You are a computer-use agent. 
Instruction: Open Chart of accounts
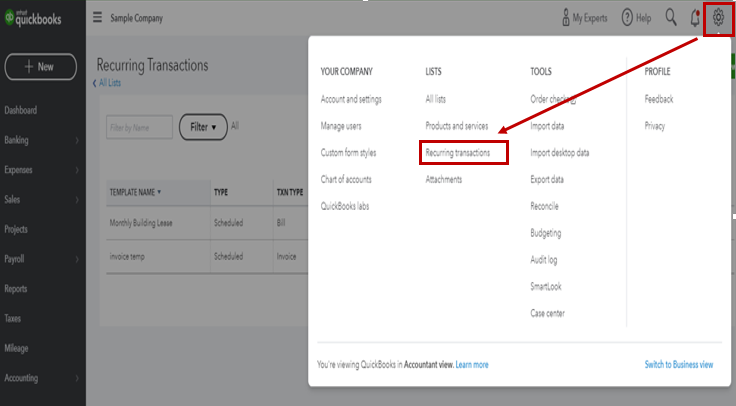click(346, 179)
